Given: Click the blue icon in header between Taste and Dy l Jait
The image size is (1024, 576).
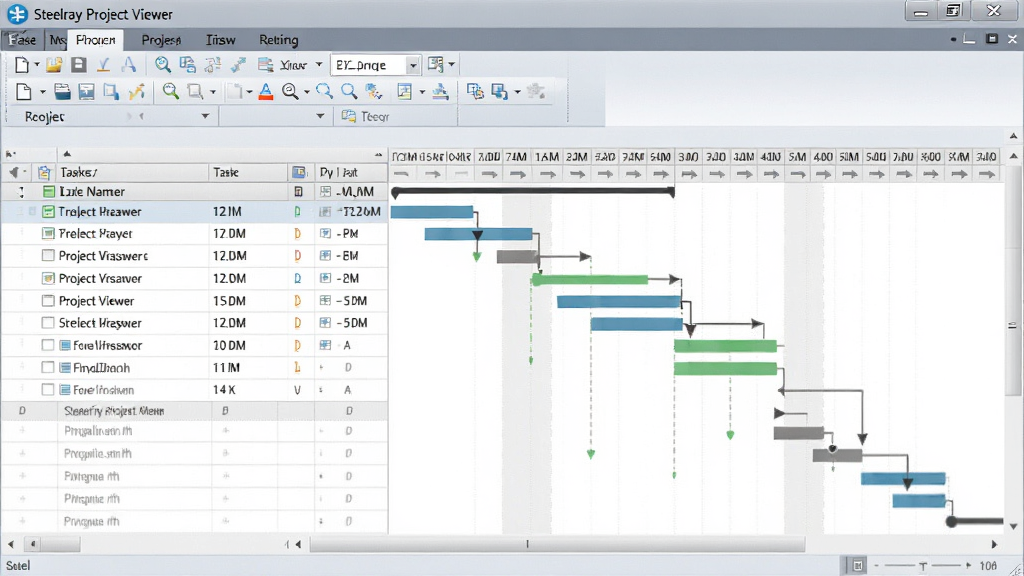Looking at the screenshot, I should [299, 172].
